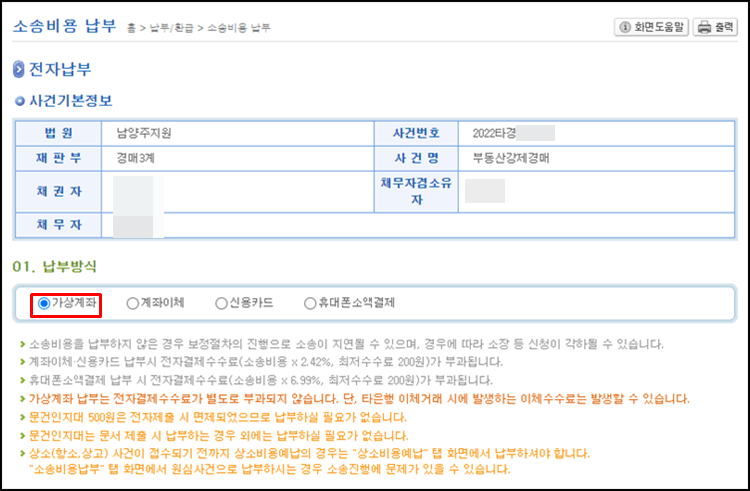Click the 출력 print button
Screen dimensions: 750x491
[x=715, y=27]
